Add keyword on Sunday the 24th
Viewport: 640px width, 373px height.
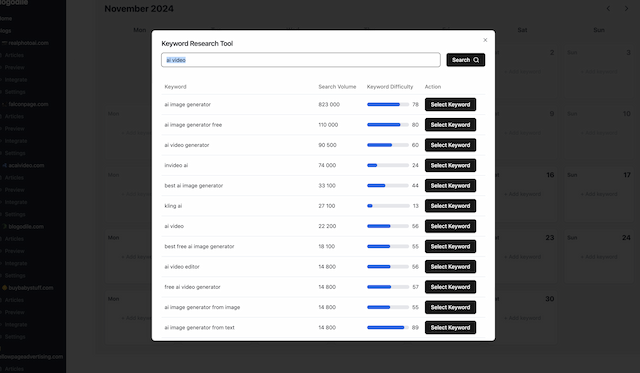point(599,257)
